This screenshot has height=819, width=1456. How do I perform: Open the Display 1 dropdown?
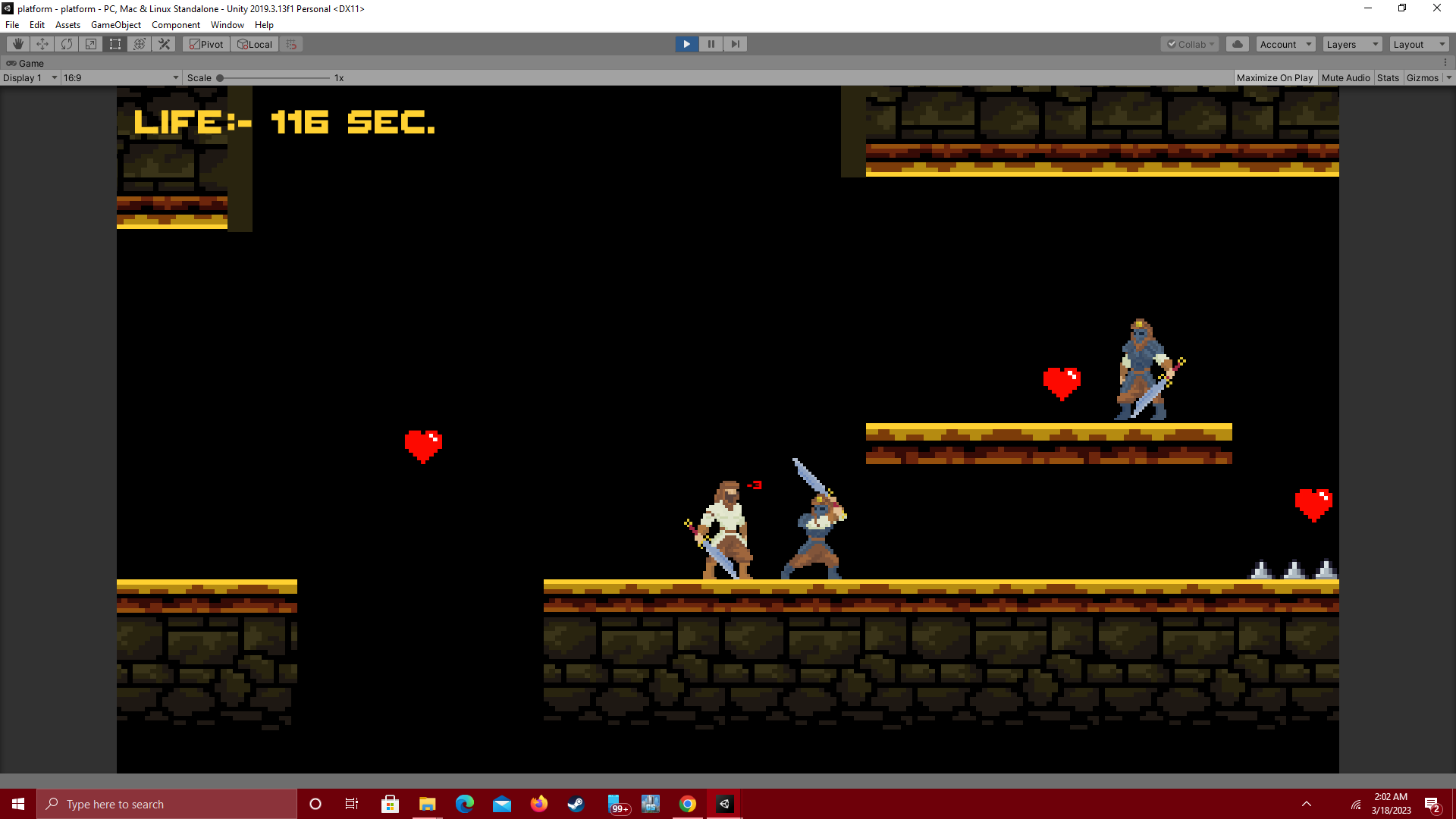click(29, 77)
